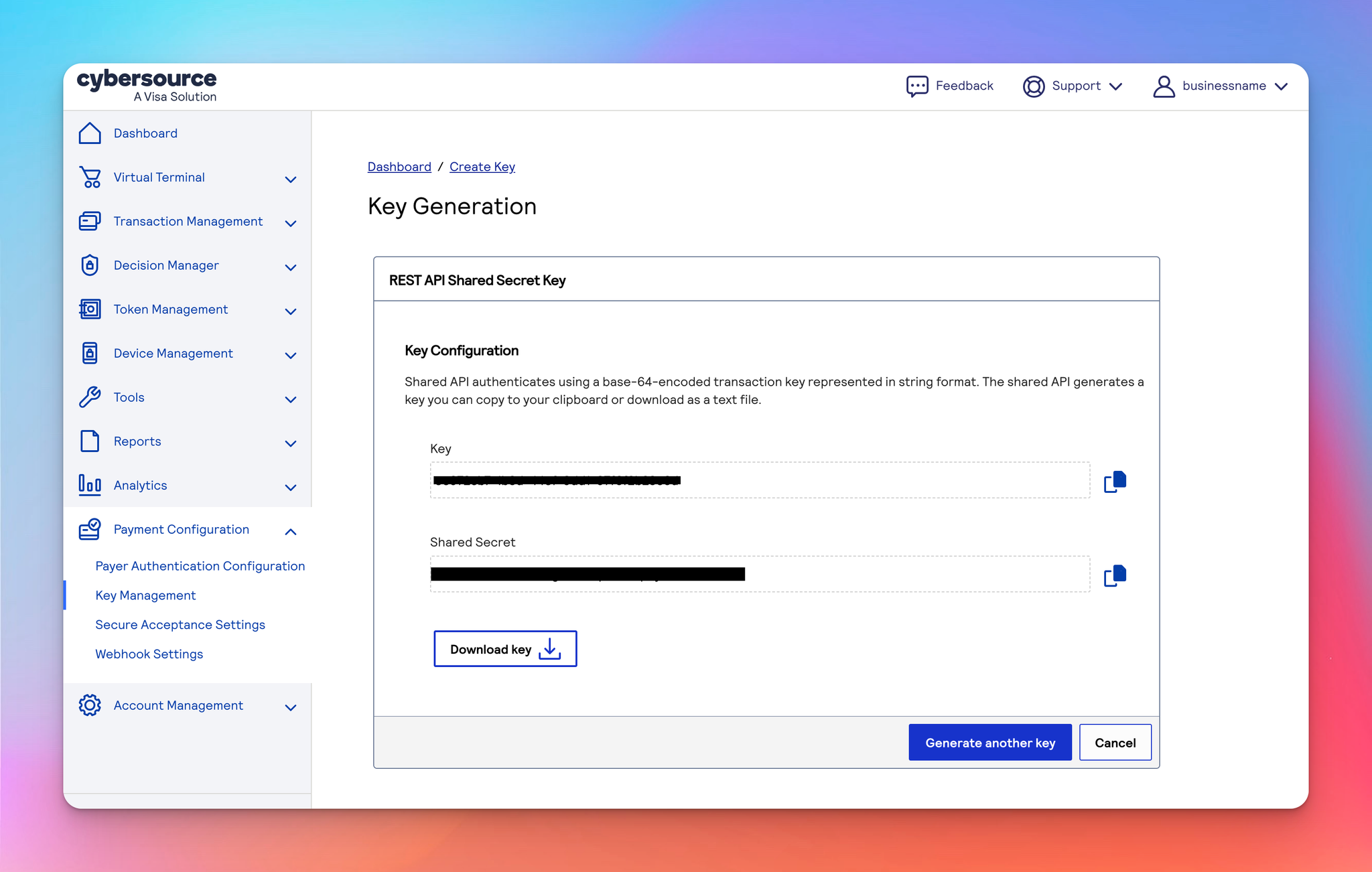1372x872 pixels.
Task: Click the Virtual Terminal cart icon
Action: pyautogui.click(x=90, y=177)
